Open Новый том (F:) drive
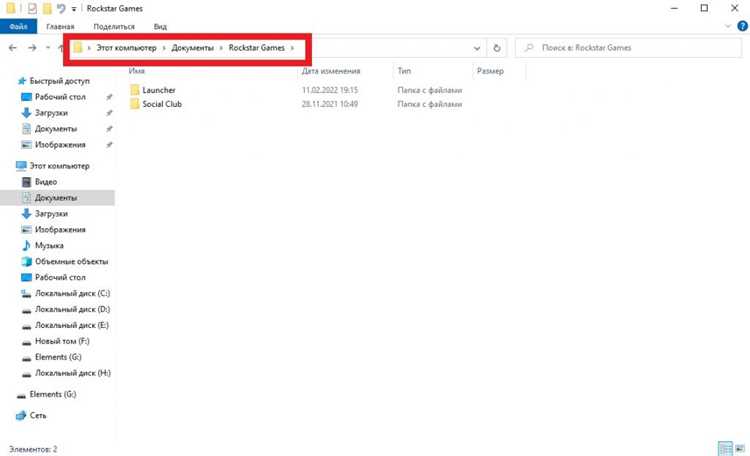 coord(62,341)
